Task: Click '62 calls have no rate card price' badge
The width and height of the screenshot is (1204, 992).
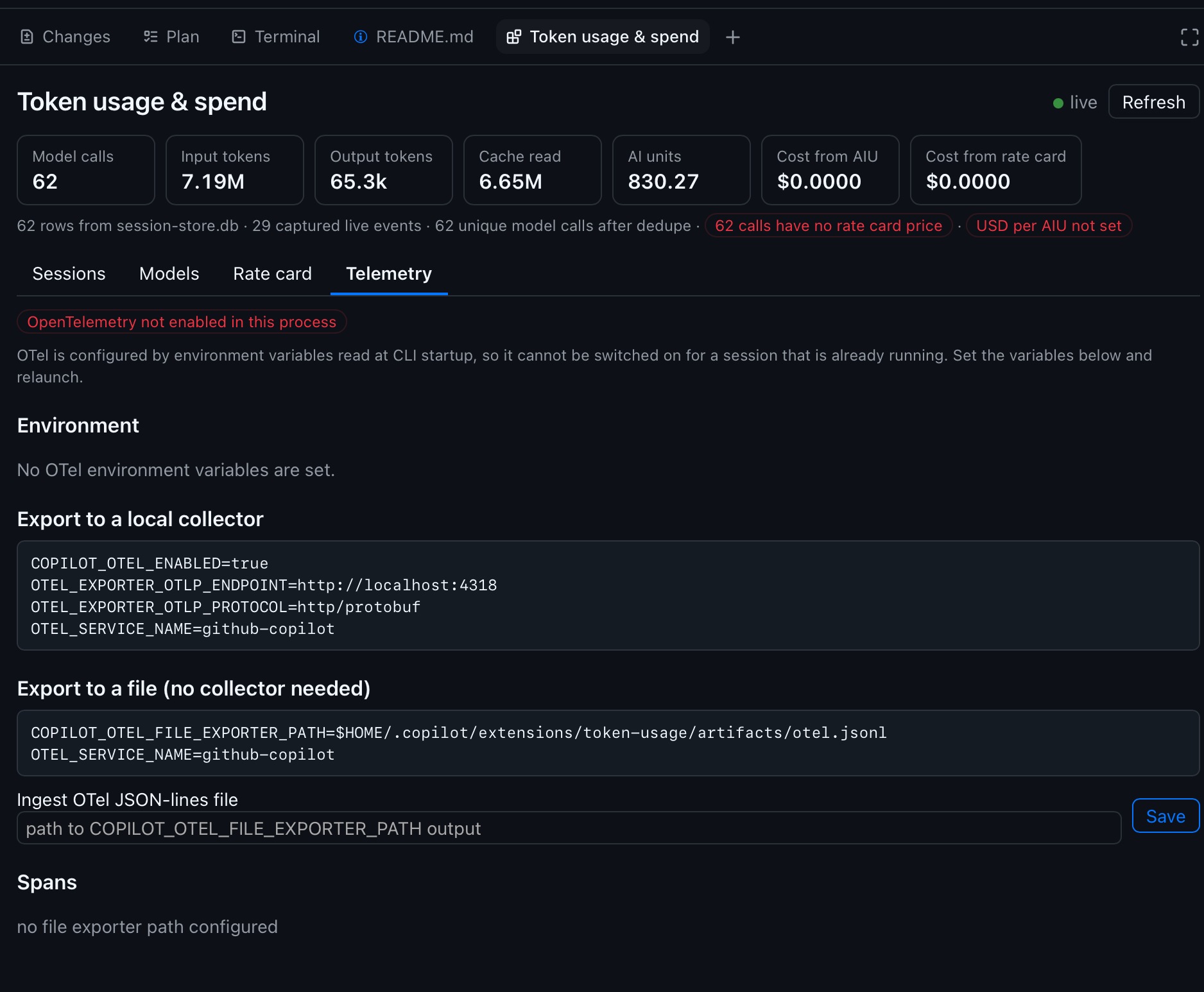Action: [x=829, y=226]
